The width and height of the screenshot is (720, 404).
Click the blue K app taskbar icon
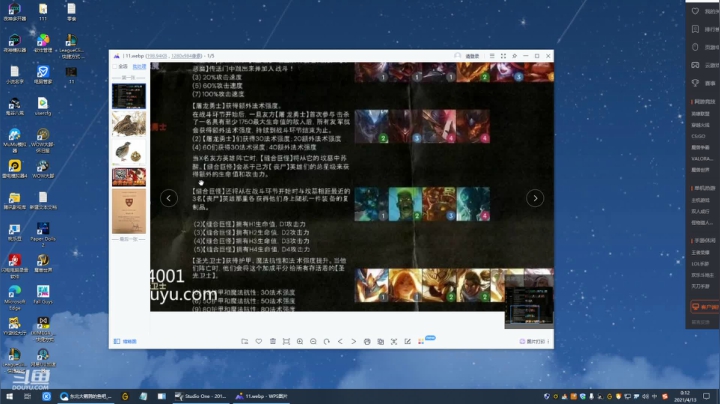tap(46, 396)
